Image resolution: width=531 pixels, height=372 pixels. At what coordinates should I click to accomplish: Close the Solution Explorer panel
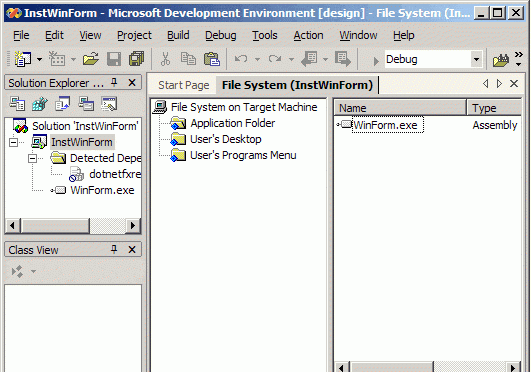[132, 82]
